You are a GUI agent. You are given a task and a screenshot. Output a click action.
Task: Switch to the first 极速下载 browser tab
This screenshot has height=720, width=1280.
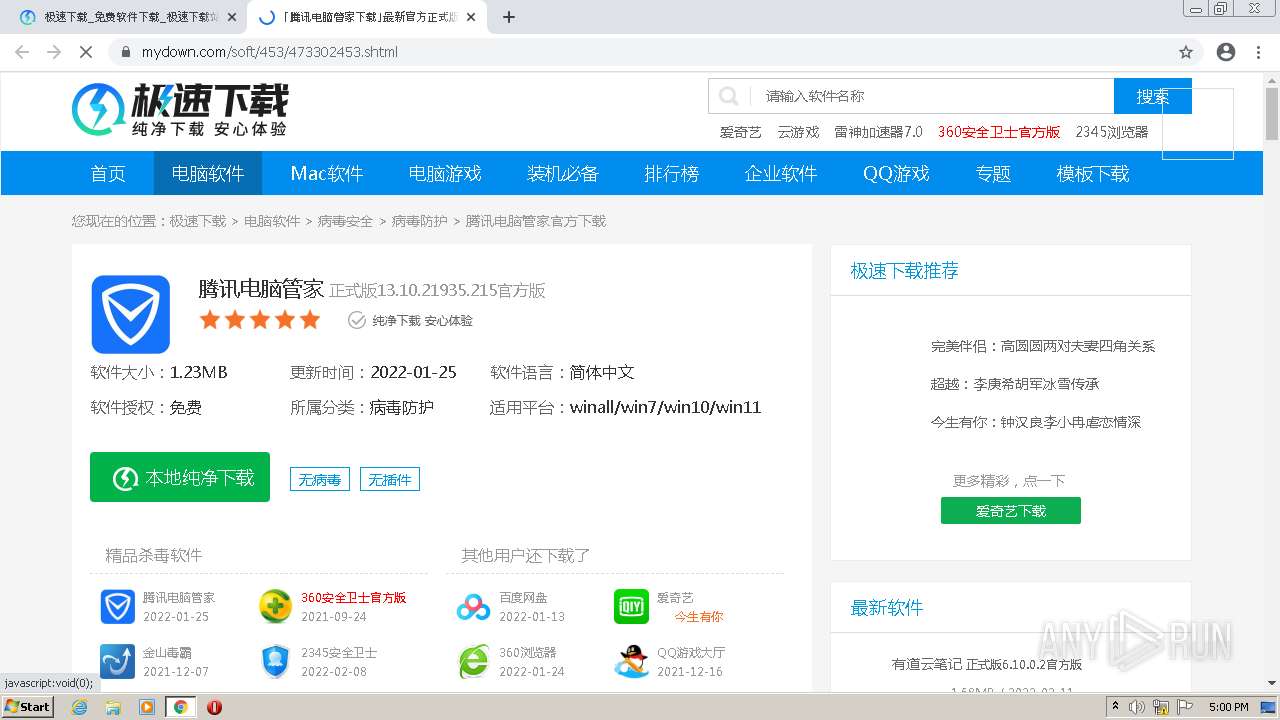point(122,17)
